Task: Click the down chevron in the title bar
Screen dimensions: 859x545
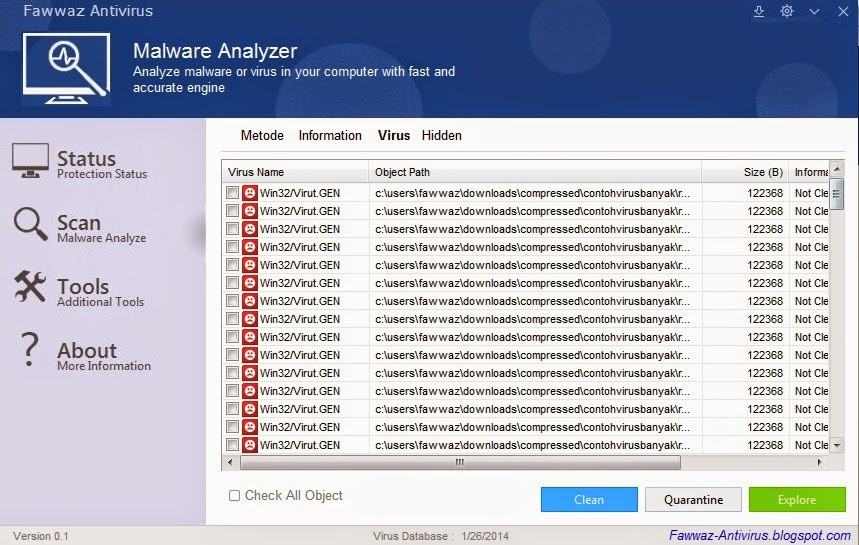Action: coord(815,12)
